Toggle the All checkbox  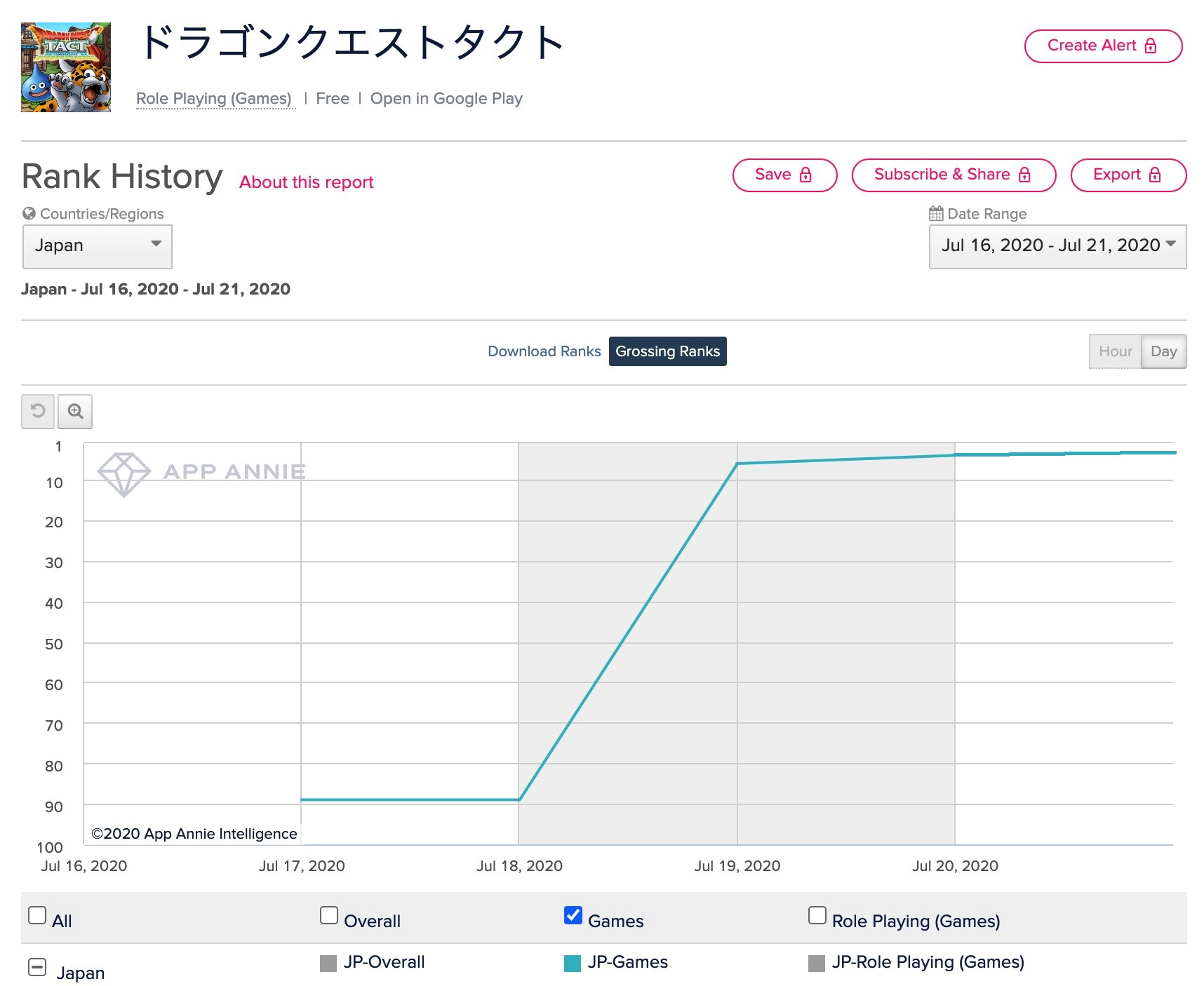tap(37, 915)
